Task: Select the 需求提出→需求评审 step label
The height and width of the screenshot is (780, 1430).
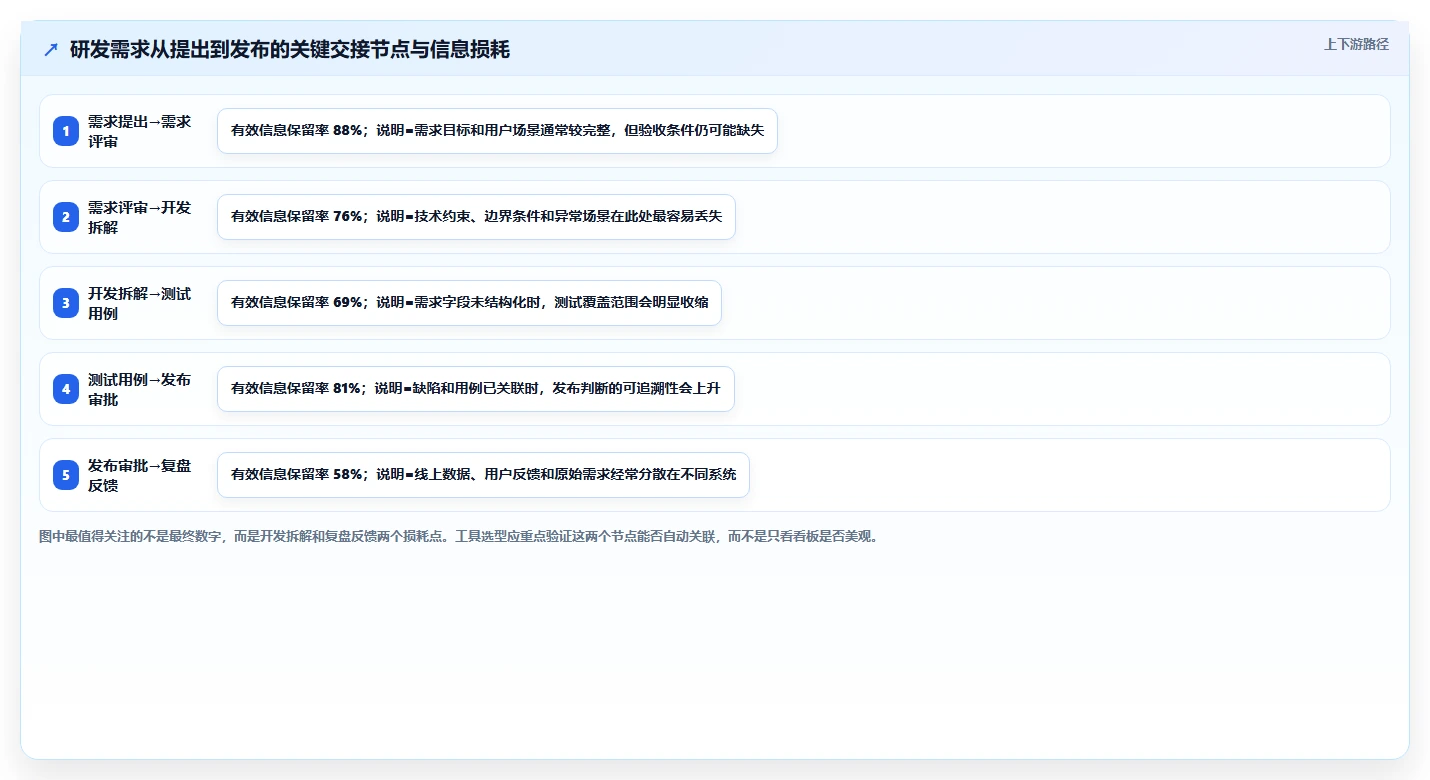Action: click(x=139, y=131)
